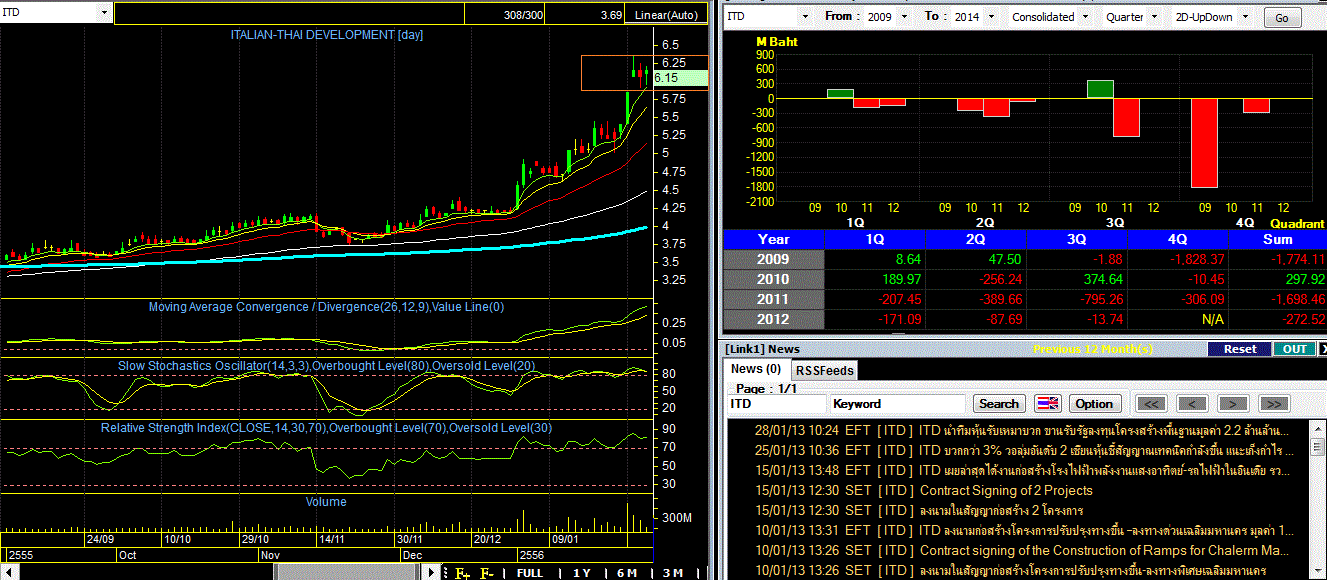
Task: Click the play arrow on chart toolbar
Action: click(x=432, y=573)
